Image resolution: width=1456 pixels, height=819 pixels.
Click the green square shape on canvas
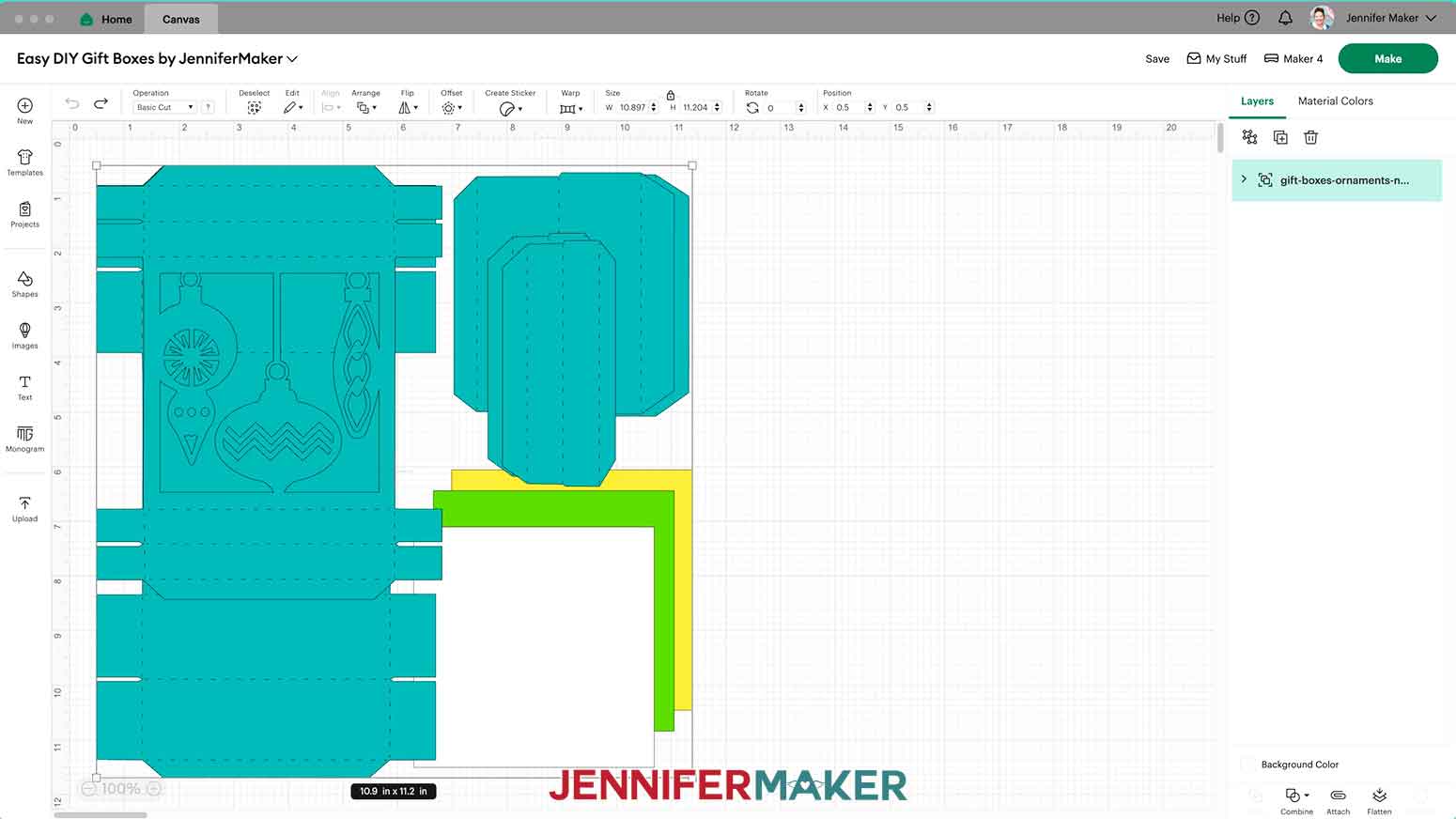point(664,610)
